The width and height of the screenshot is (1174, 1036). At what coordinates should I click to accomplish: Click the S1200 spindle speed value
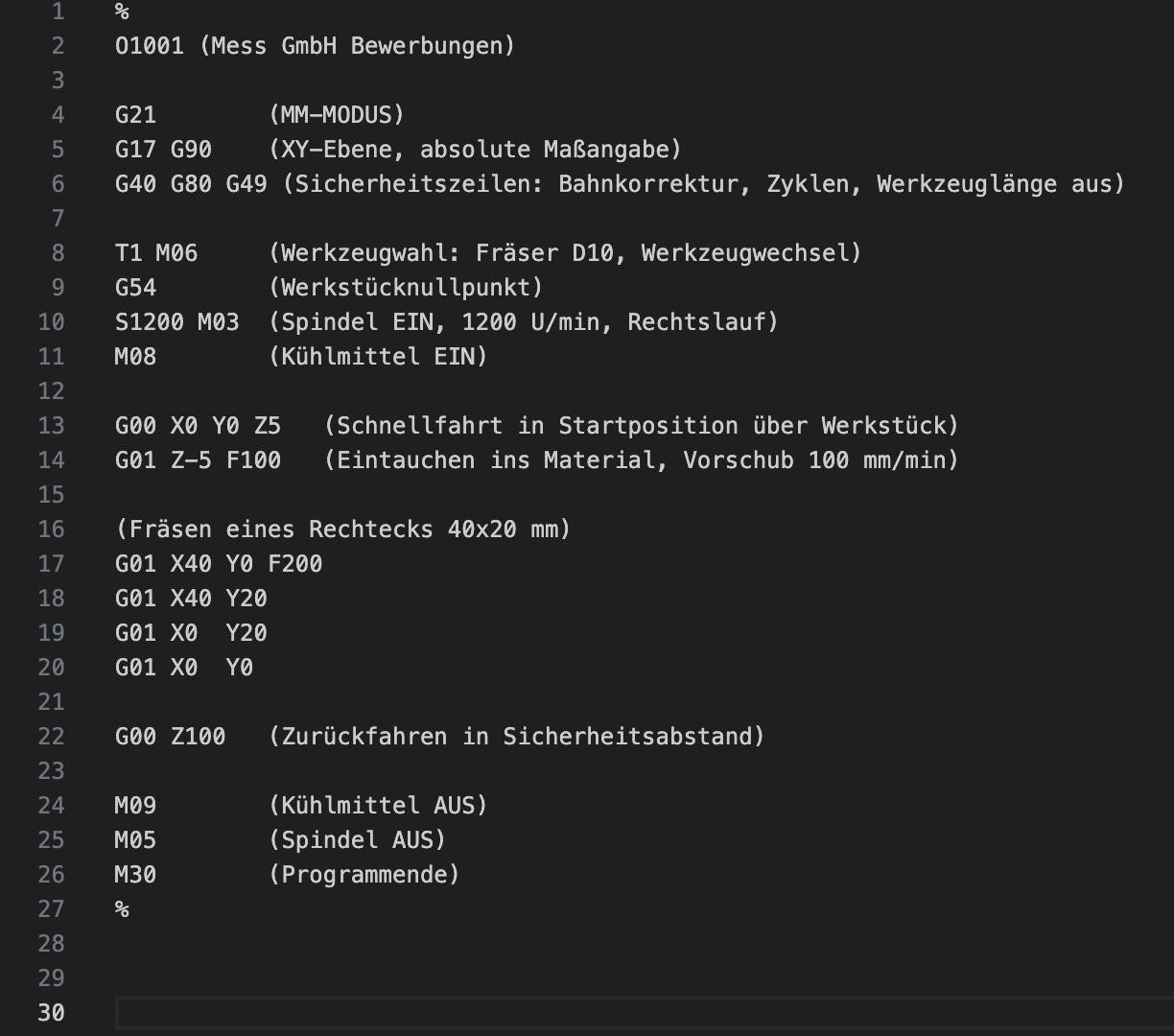pos(149,322)
